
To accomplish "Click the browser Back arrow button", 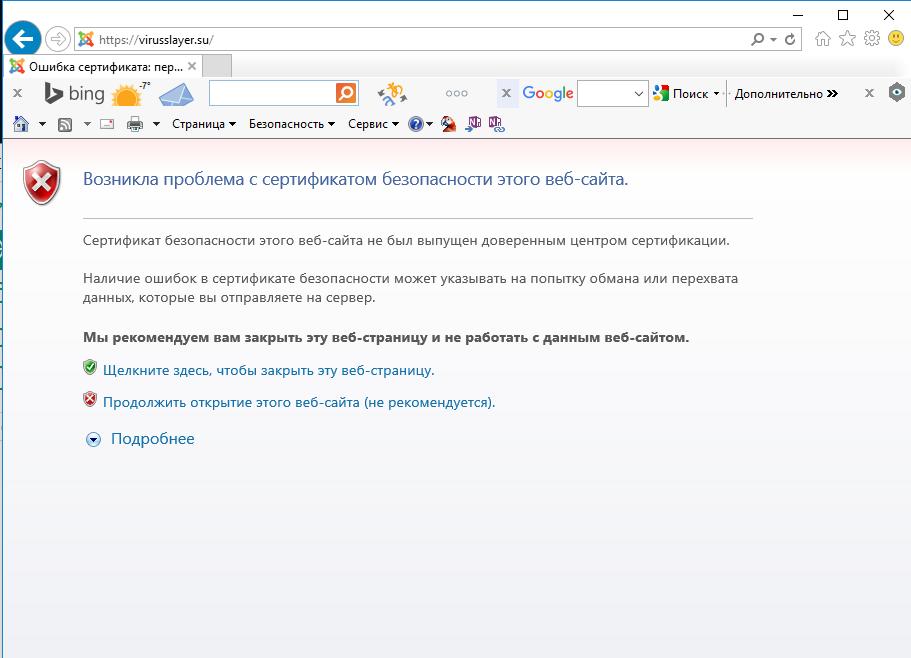I will pyautogui.click(x=22, y=39).
